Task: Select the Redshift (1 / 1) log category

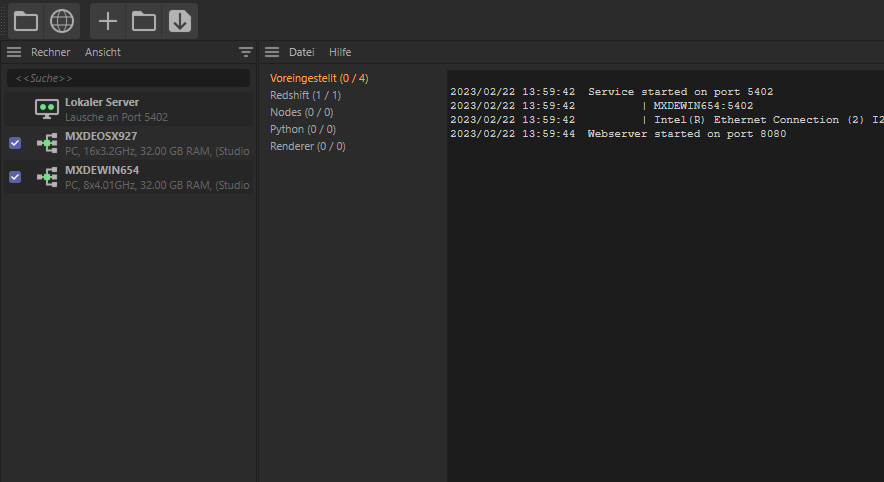Action: click(306, 95)
